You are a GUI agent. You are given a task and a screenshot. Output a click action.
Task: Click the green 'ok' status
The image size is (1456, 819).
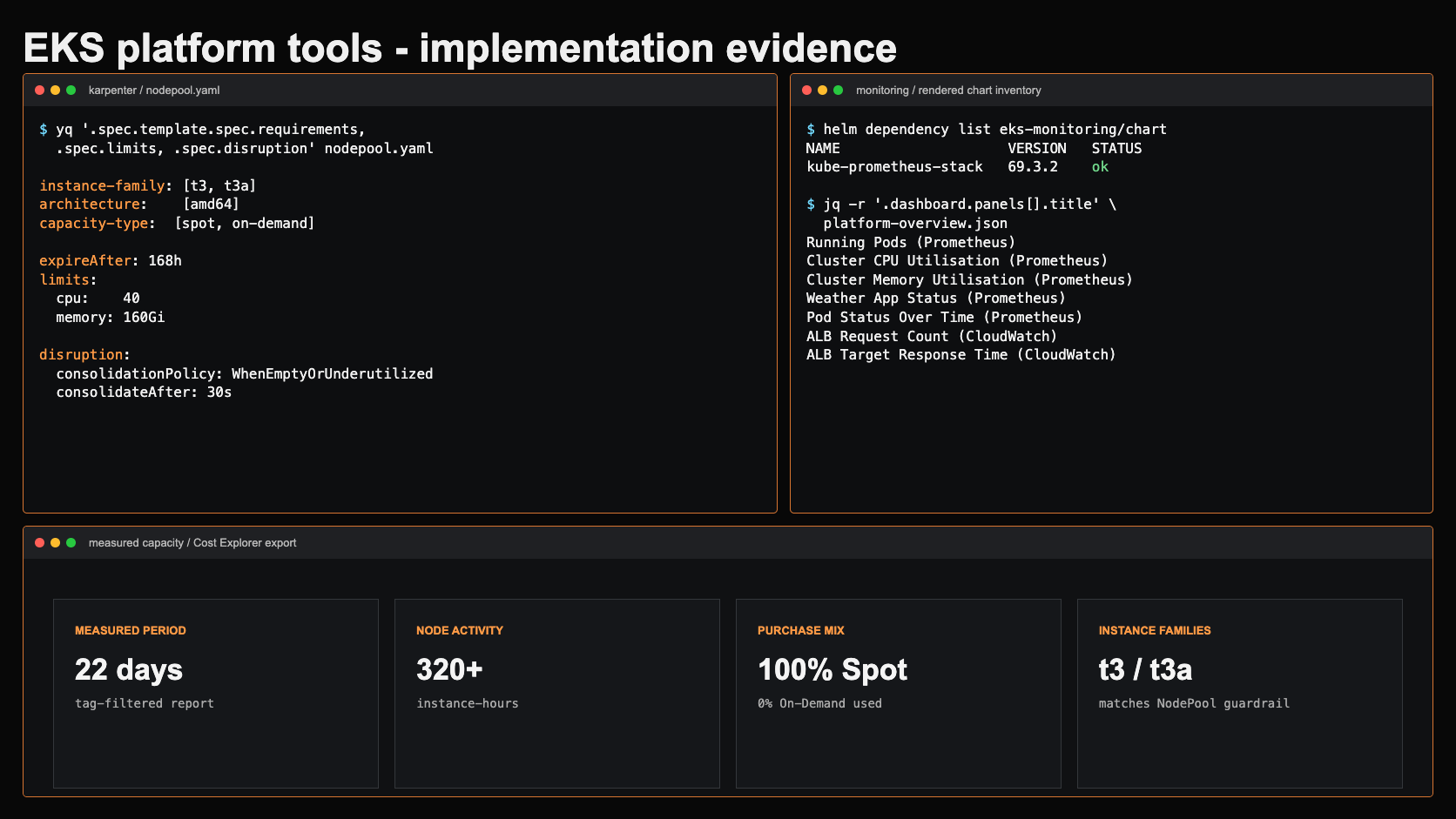[x=1100, y=166]
